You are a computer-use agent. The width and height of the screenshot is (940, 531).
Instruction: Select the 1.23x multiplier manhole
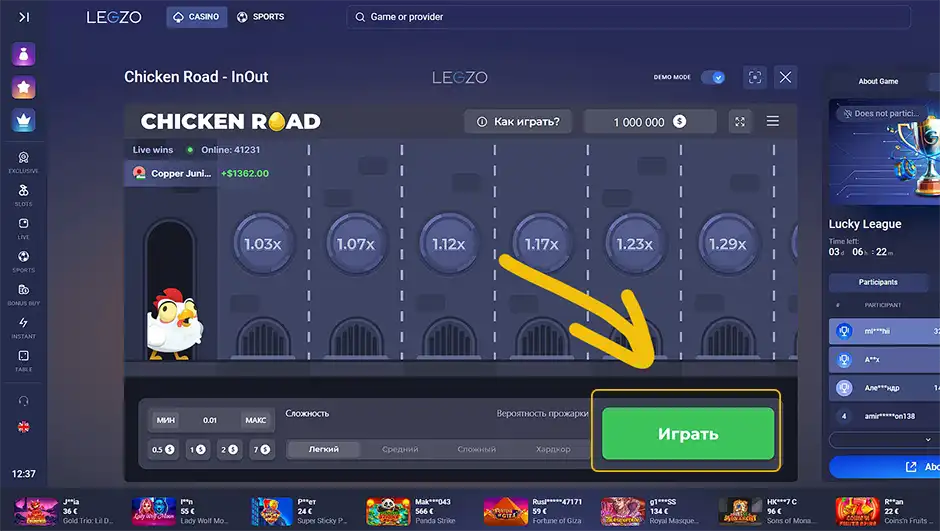coord(635,244)
